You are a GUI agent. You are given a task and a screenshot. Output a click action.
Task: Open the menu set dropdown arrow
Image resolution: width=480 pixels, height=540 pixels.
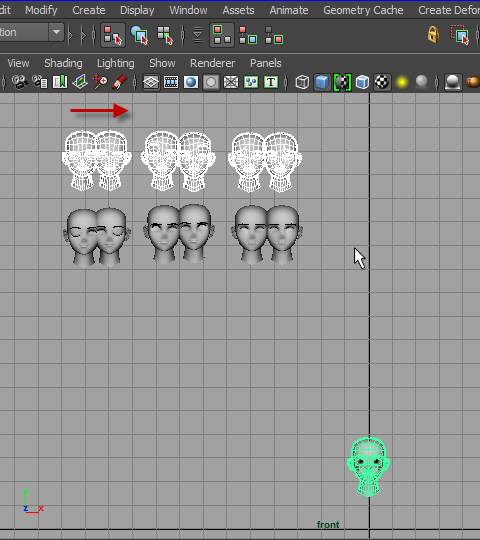56,32
